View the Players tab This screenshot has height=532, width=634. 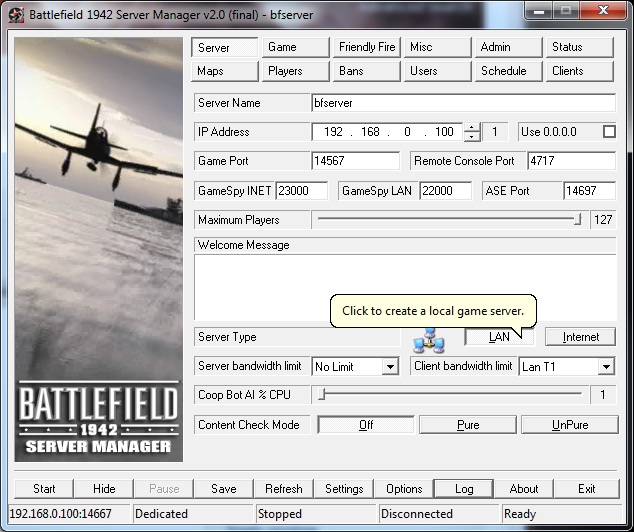point(296,71)
